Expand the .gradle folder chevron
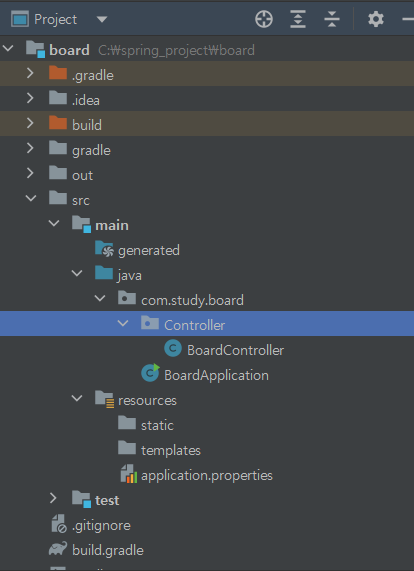Viewport: 414px width, 571px height. coord(30,73)
